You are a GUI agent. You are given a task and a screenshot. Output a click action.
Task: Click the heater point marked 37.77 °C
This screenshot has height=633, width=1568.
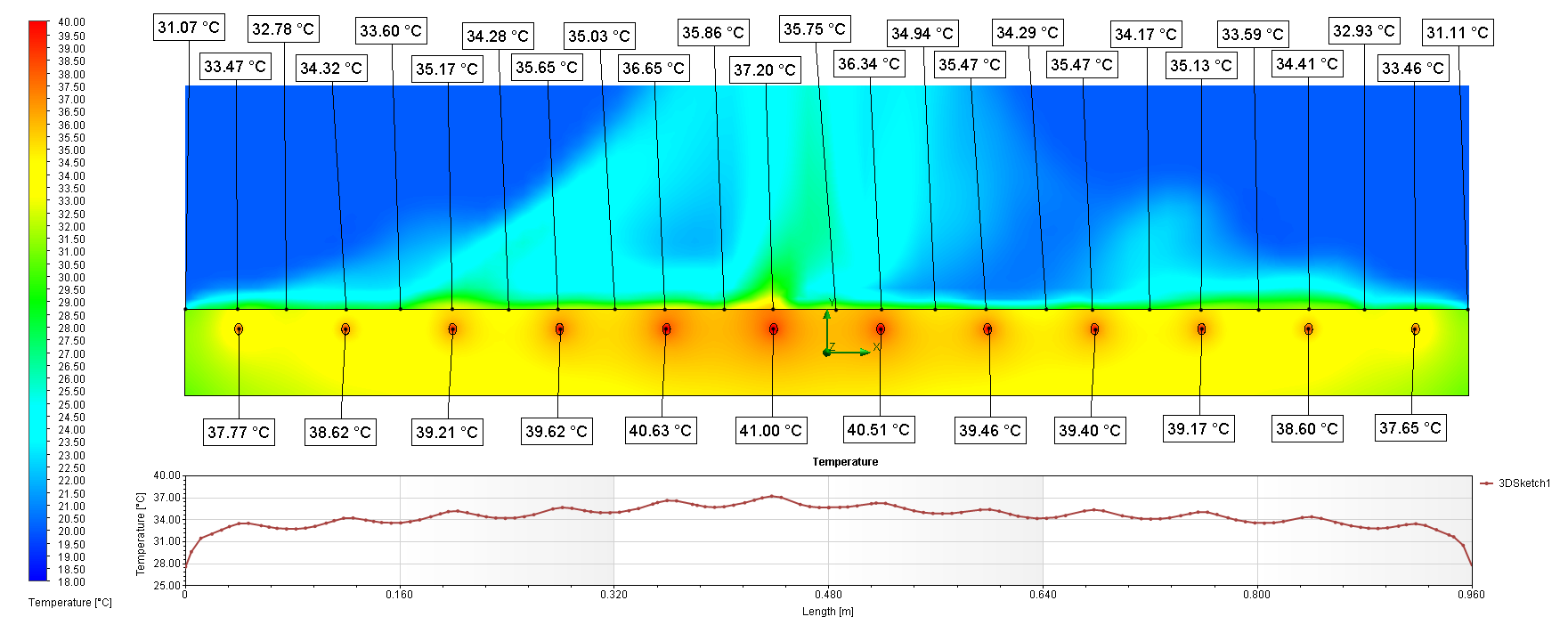[239, 329]
